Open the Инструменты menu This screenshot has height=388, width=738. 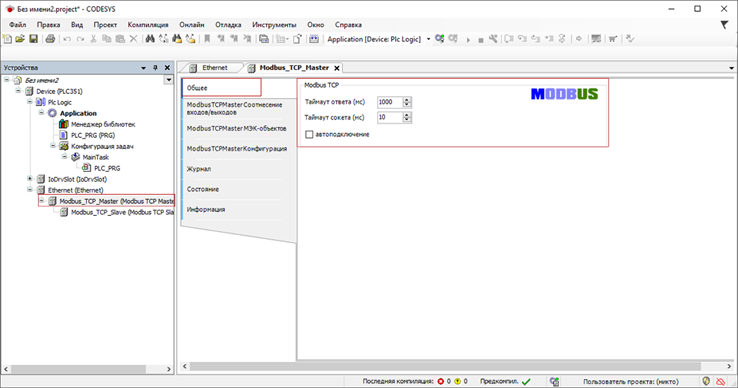tap(274, 25)
